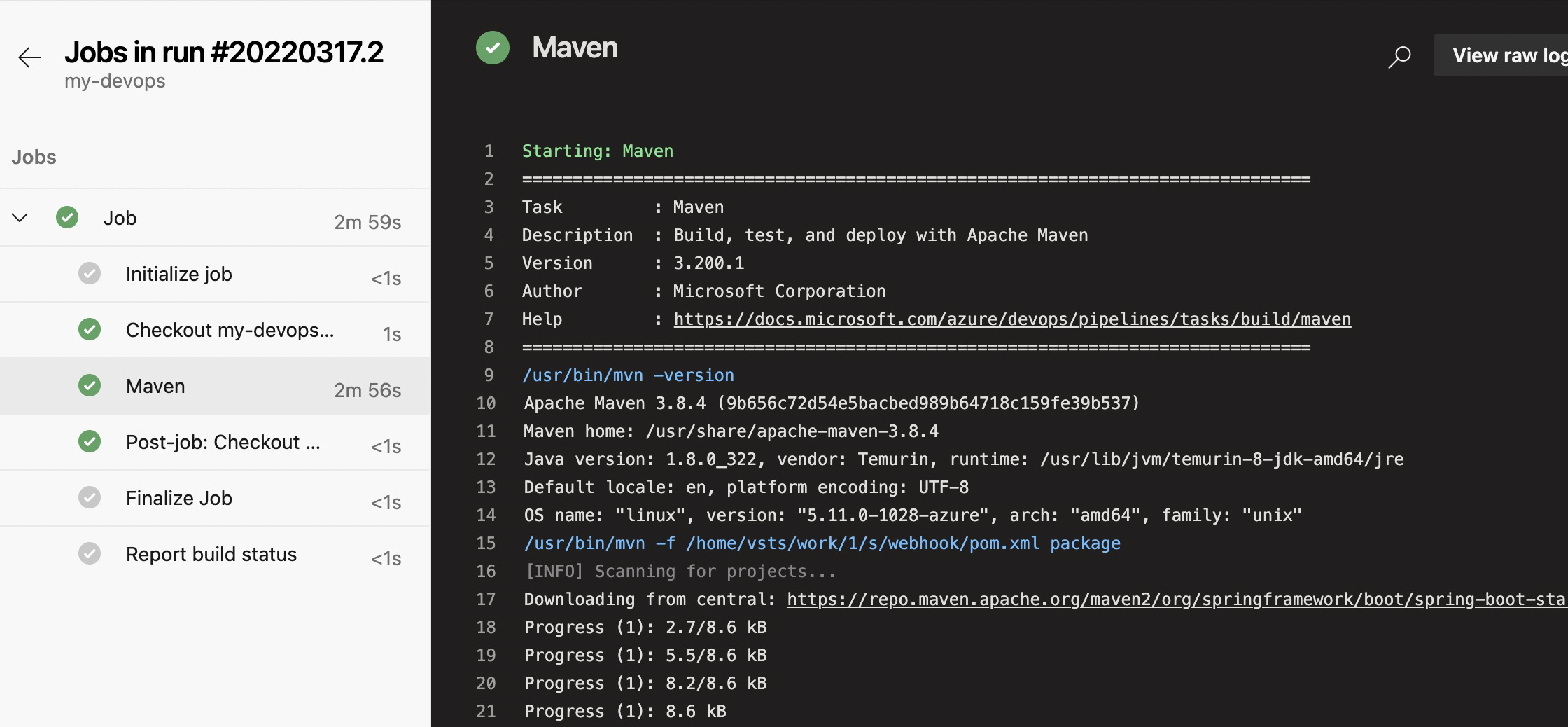
Task: Click the green check icon for Maven step
Action: 90,385
